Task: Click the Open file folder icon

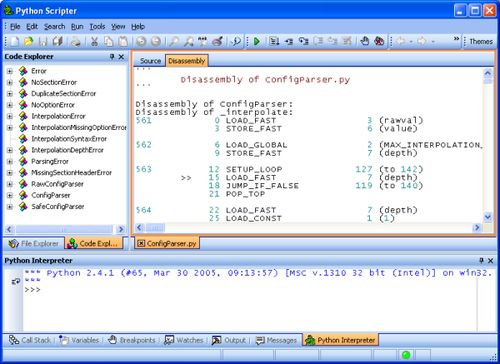Action: (29, 41)
